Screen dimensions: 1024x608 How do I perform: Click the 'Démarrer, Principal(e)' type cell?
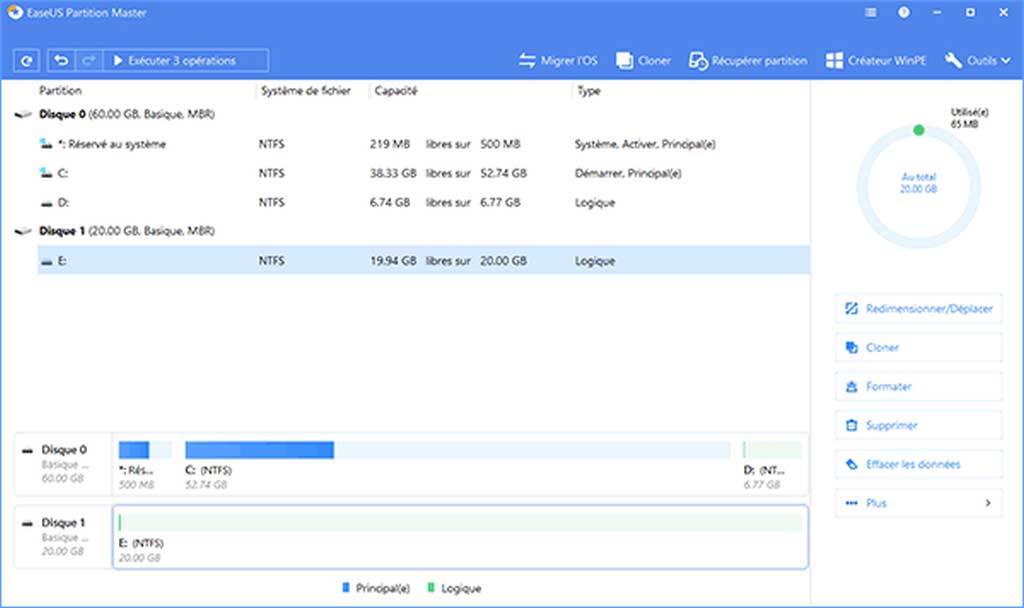click(x=628, y=173)
